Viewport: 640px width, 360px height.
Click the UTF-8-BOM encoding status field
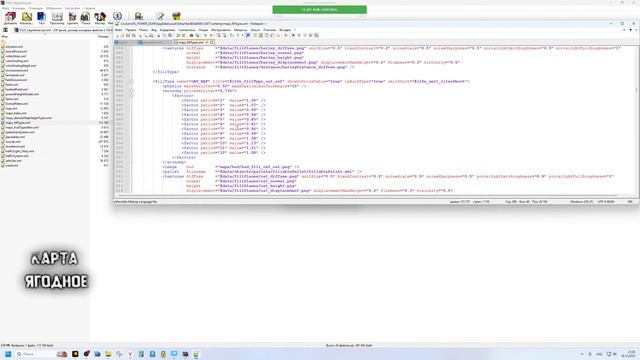[606, 202]
